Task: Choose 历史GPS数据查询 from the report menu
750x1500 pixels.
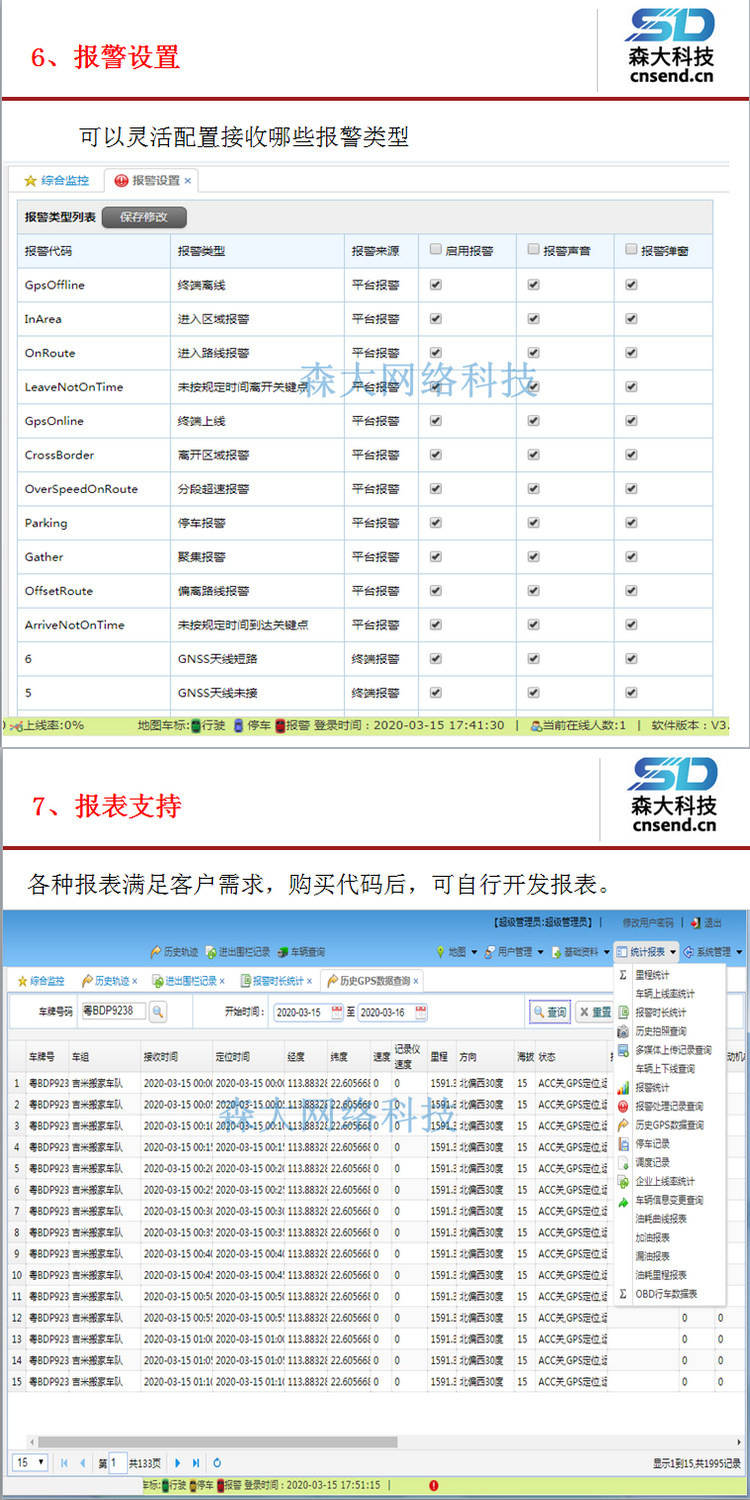Action: point(669,1125)
